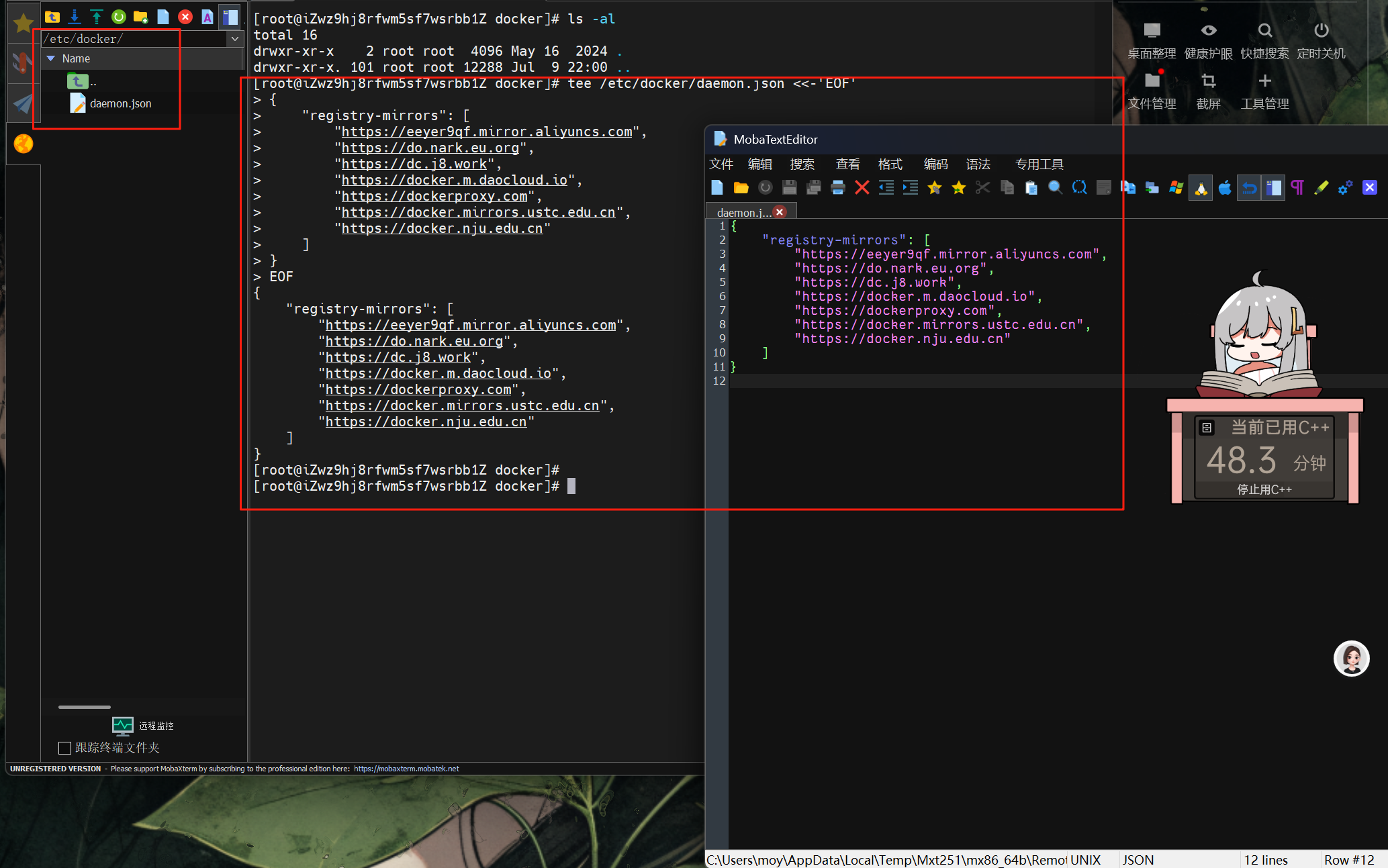
Task: Upload a file using the SFTP upload icon
Action: pyautogui.click(x=96, y=17)
